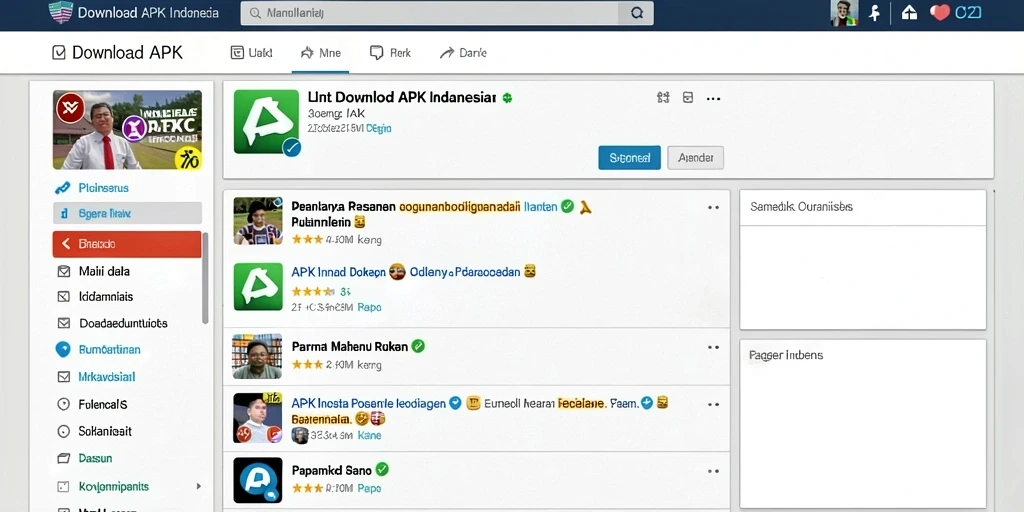Open the home icon in top bar
Image resolution: width=1024 pixels, height=512 pixels.
909,12
